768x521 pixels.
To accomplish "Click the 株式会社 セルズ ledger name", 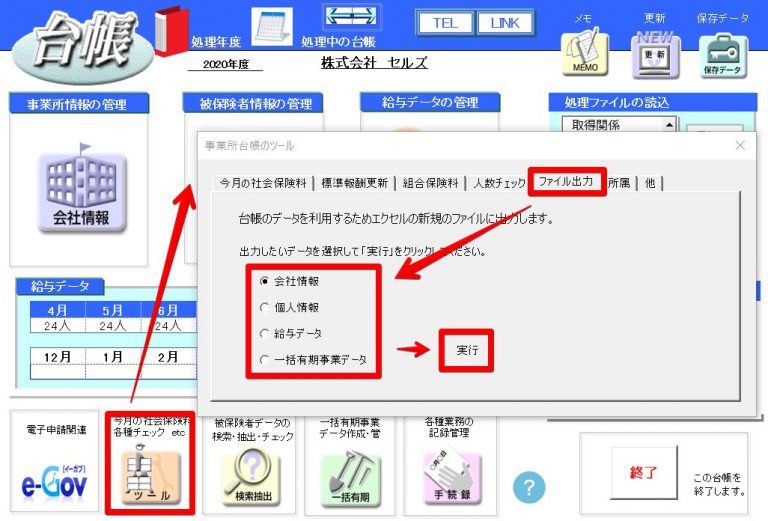I will tap(374, 63).
